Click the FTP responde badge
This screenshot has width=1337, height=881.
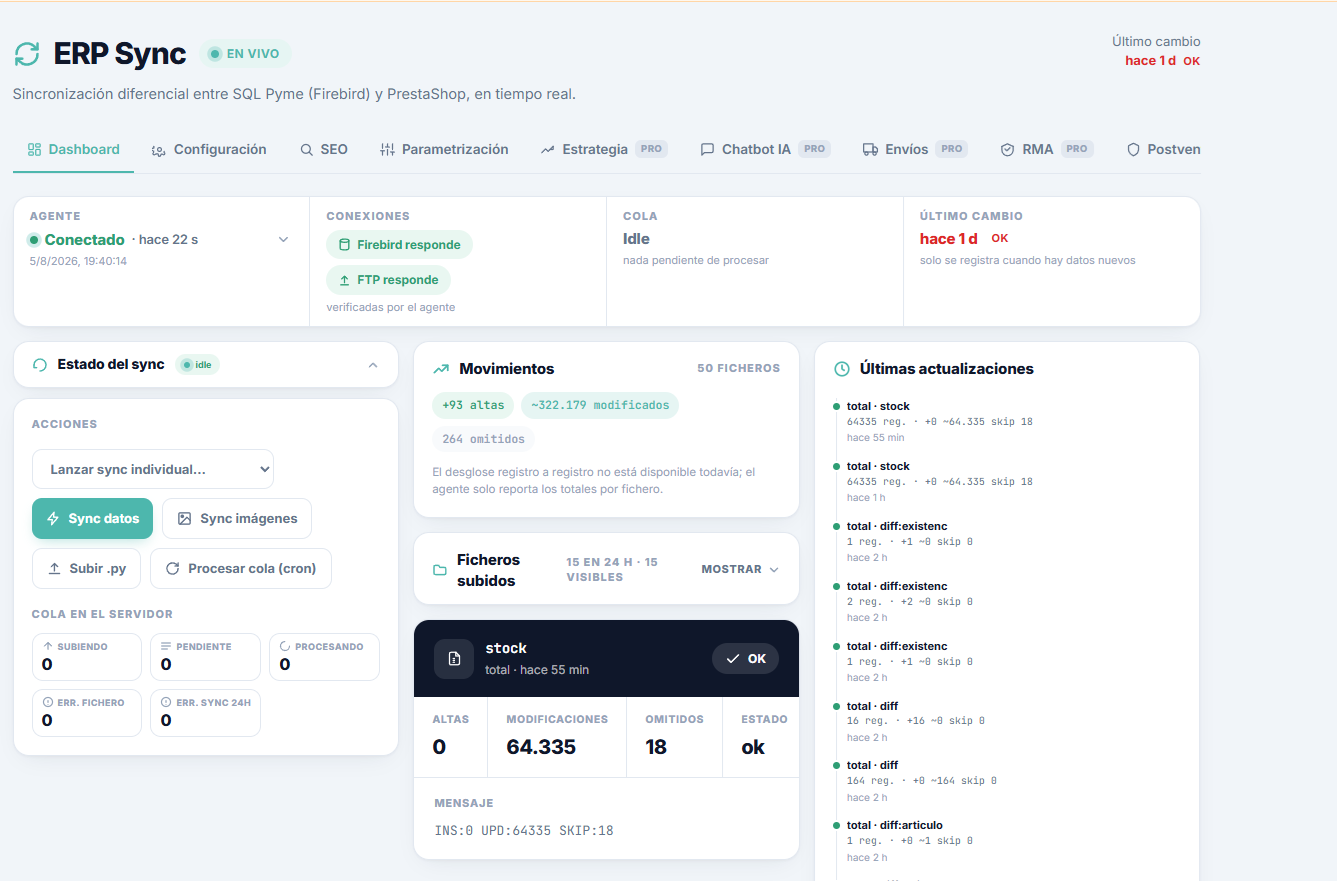388,280
